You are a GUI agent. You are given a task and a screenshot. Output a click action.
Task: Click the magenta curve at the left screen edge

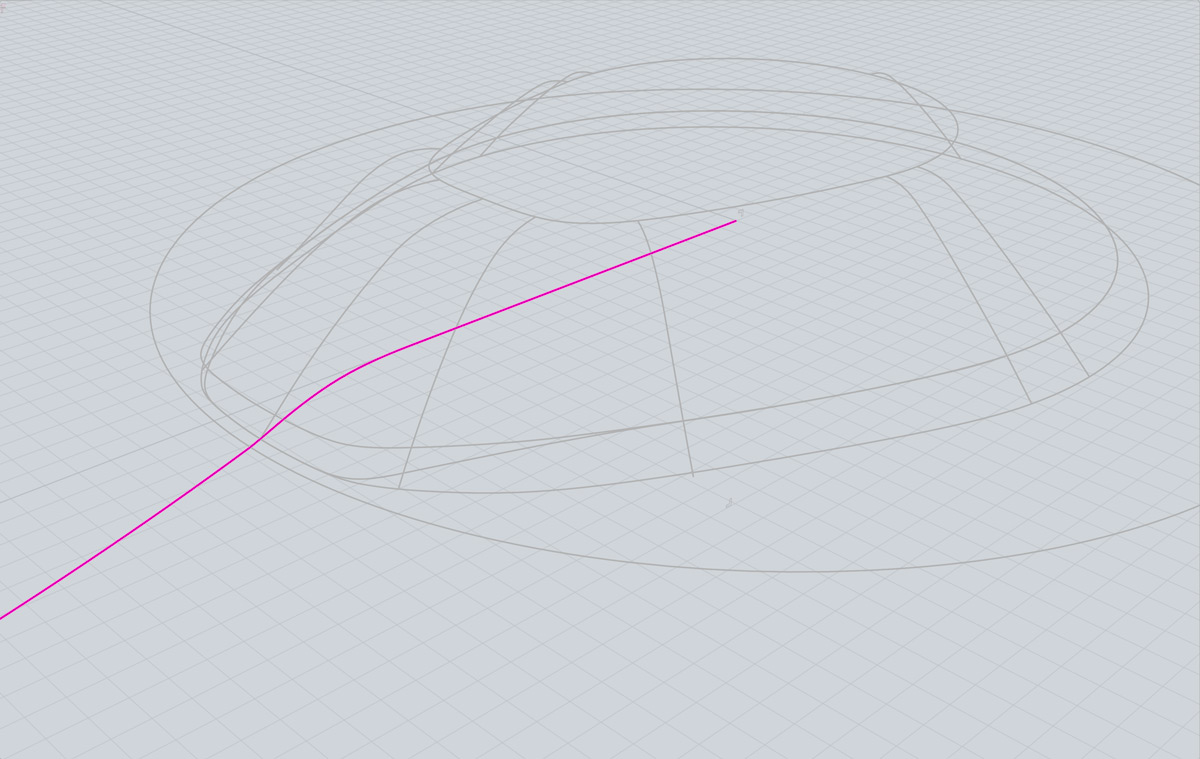(x=3, y=616)
